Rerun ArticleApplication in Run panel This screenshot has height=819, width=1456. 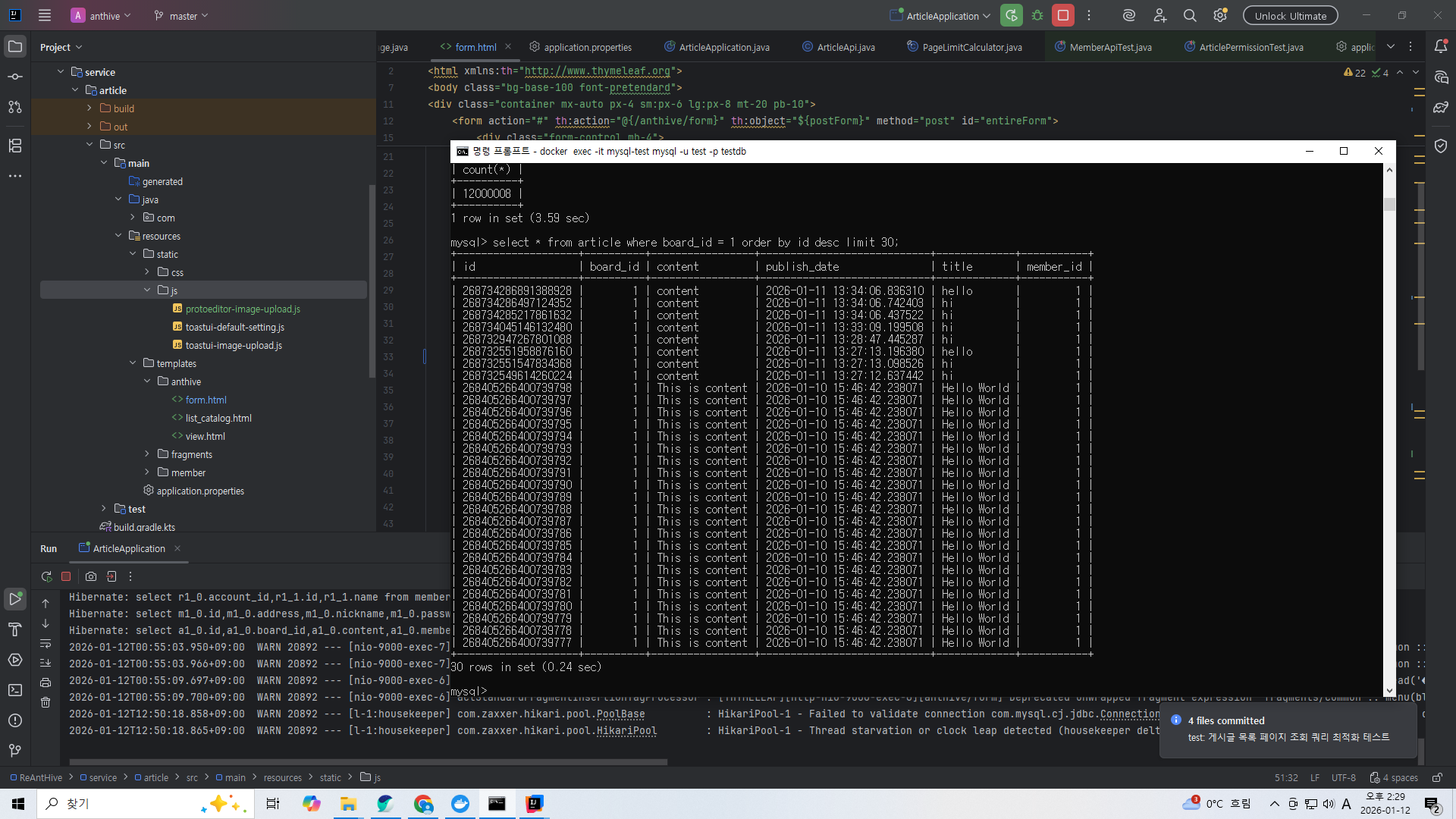click(46, 576)
